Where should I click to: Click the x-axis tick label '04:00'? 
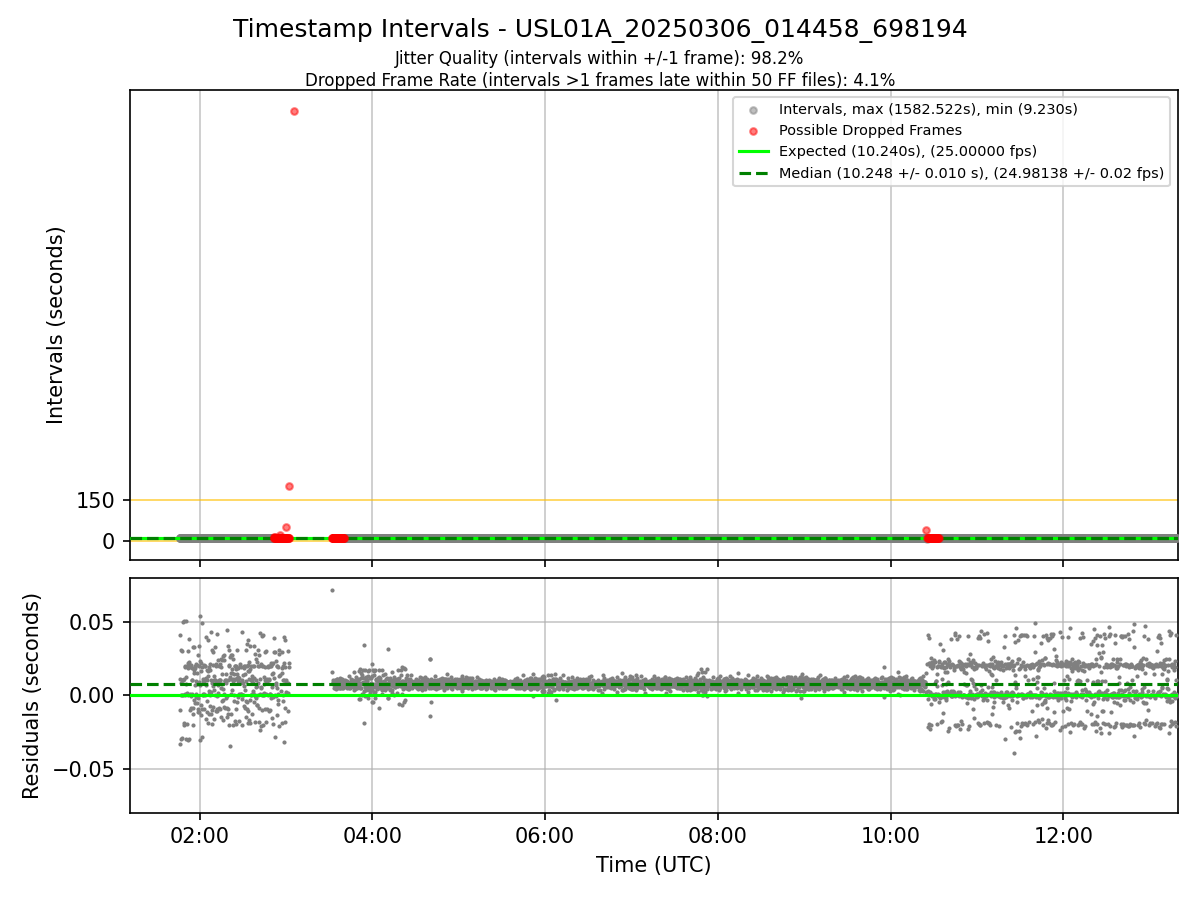tap(372, 835)
